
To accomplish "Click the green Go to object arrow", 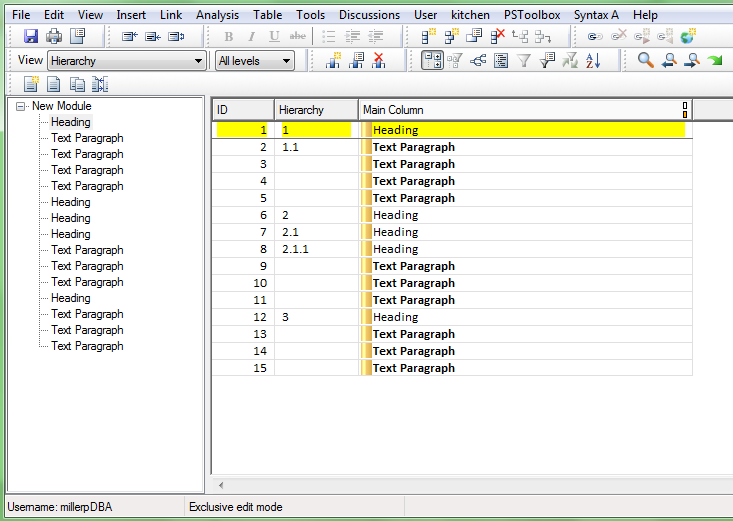I will pyautogui.click(x=715, y=60).
